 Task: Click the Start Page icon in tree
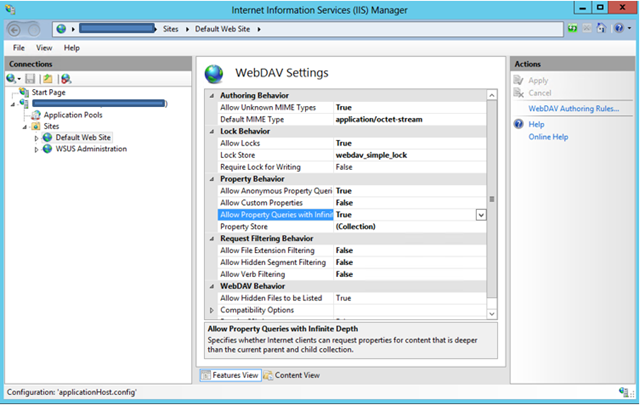pos(24,92)
